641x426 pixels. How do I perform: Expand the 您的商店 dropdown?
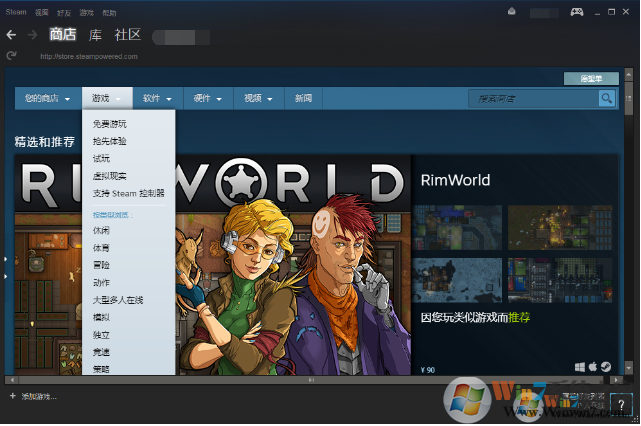click(48, 99)
